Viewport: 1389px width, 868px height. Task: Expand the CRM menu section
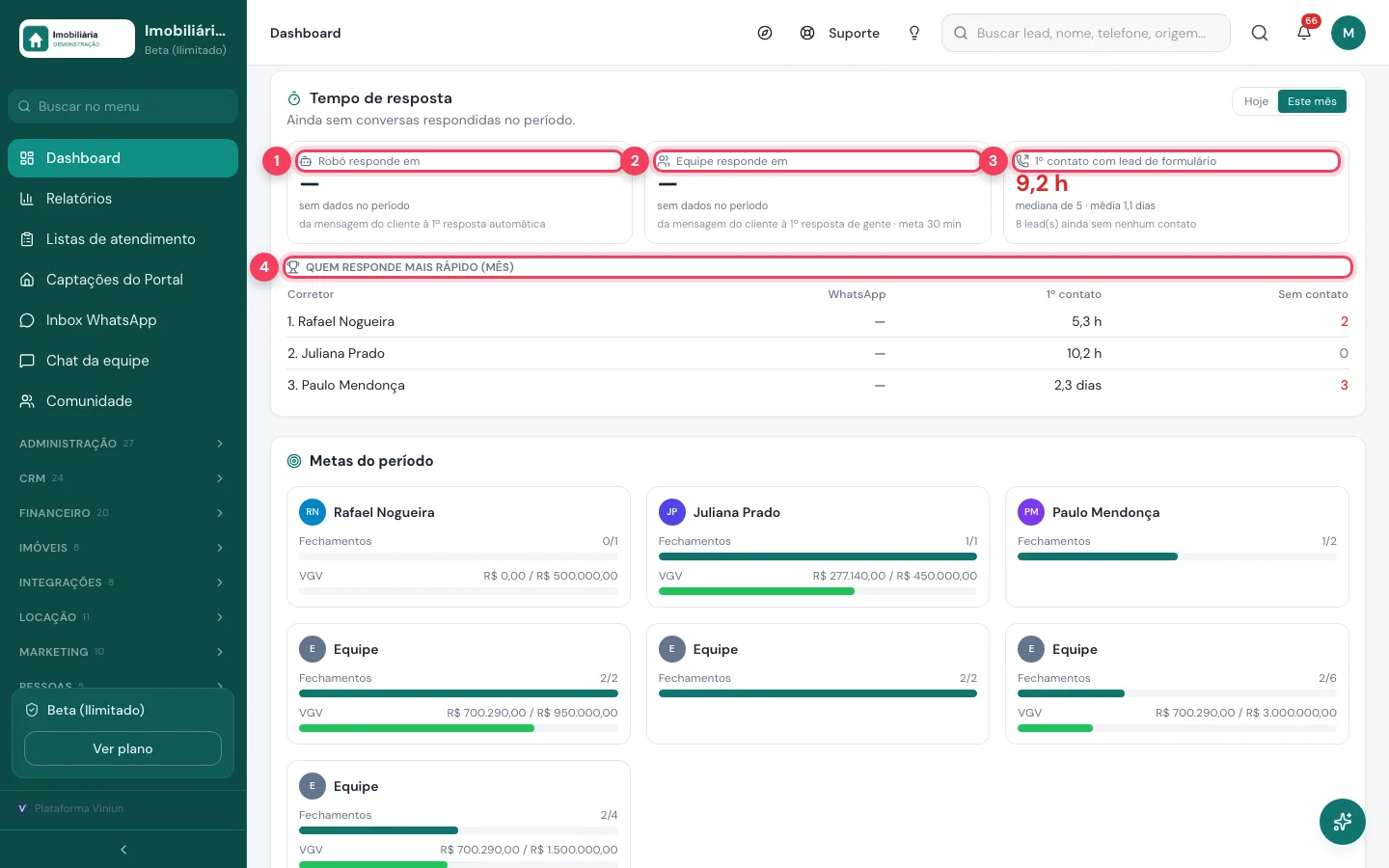123,478
